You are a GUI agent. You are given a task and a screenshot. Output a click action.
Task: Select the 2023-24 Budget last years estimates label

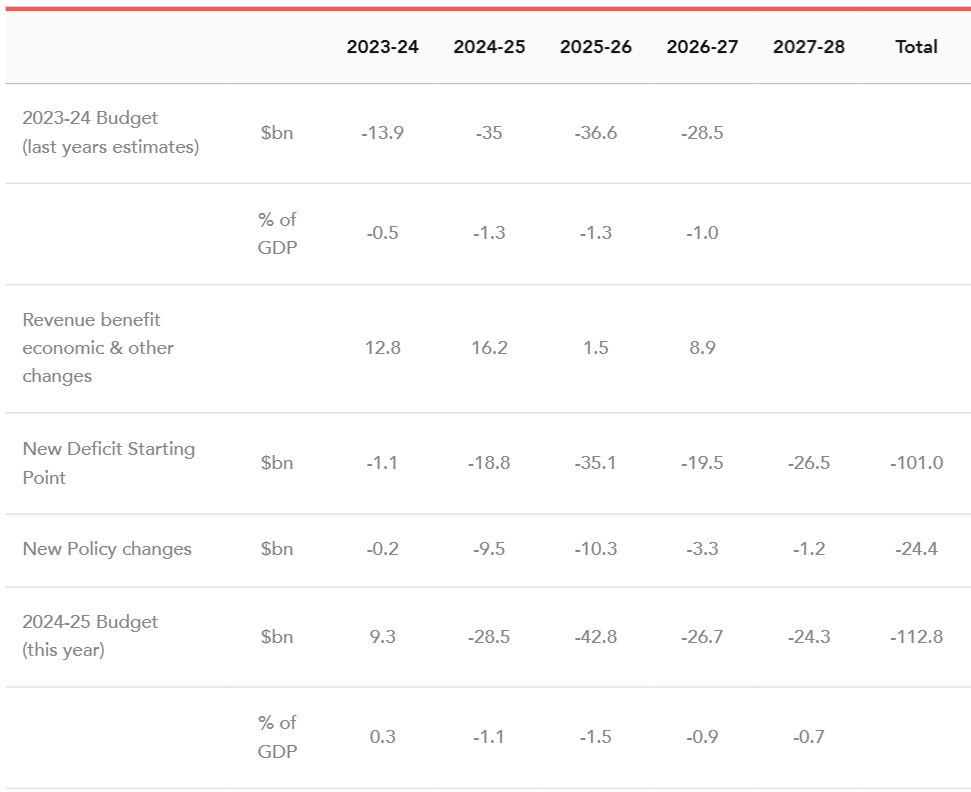tap(110, 132)
